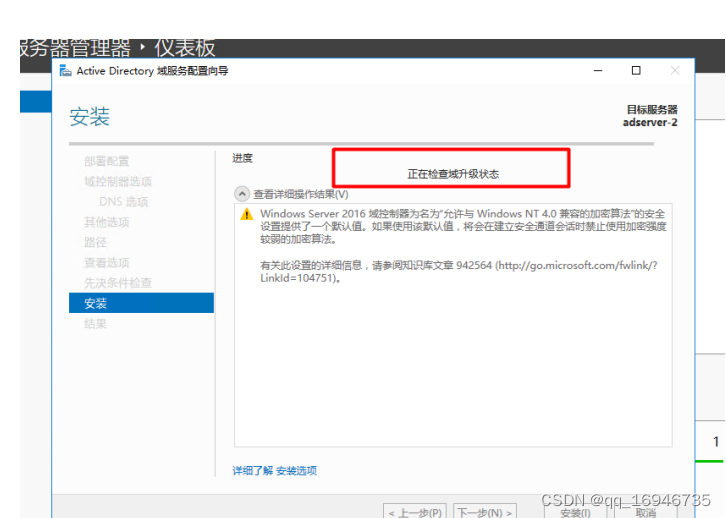Click the 上一步(P) button
Screen dimensions: 726x518
pos(415,512)
